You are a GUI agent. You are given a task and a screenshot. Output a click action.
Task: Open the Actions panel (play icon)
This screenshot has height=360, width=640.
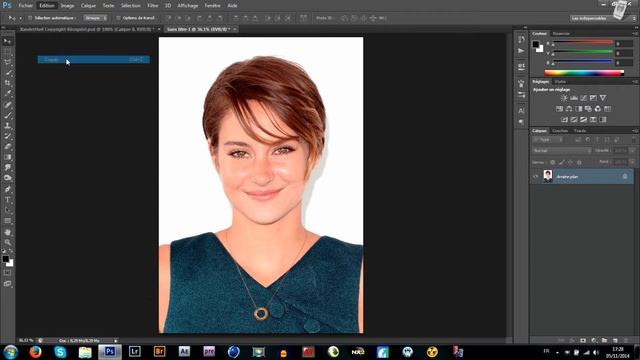click(521, 51)
